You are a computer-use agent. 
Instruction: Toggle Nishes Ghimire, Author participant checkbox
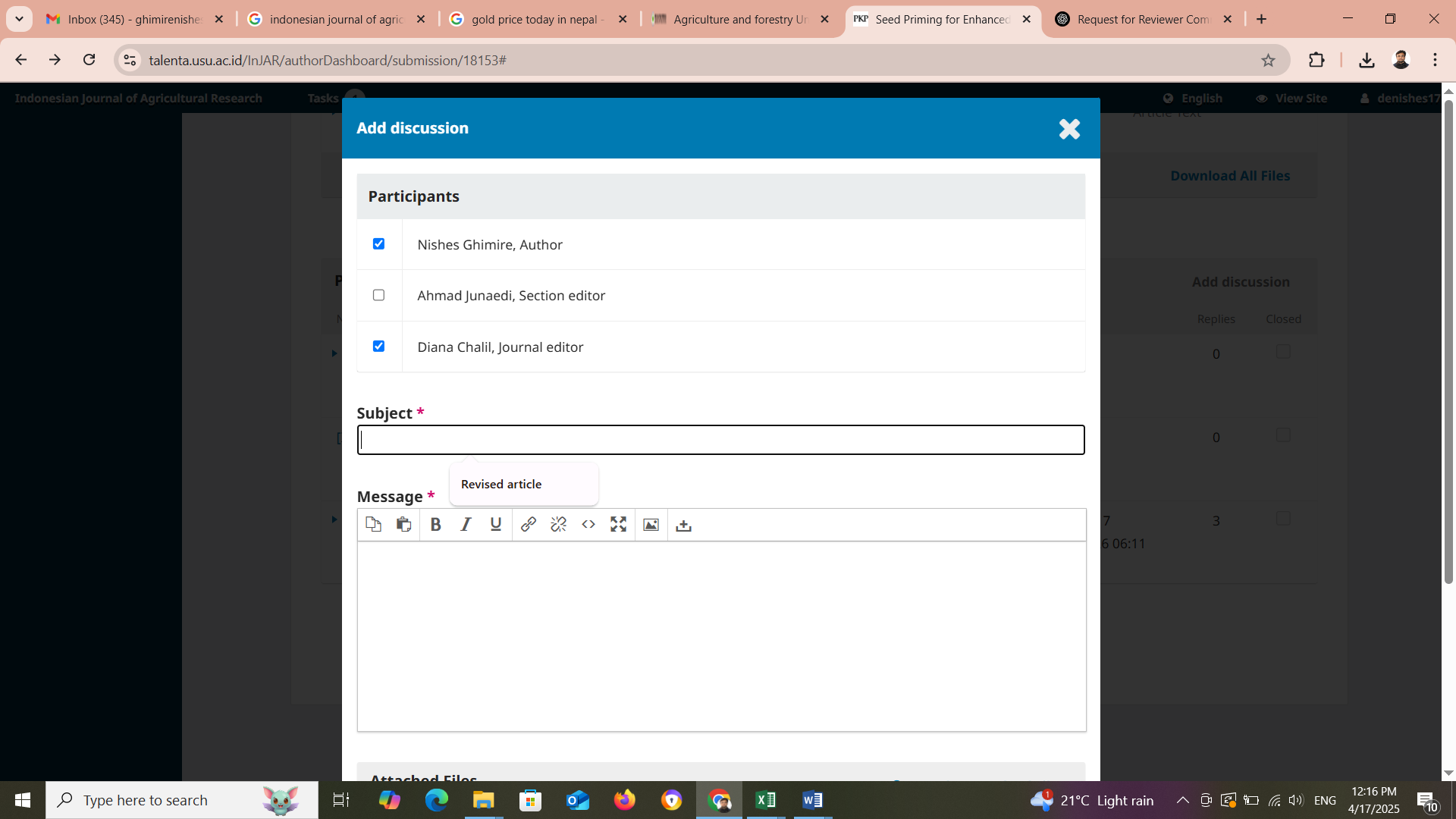378,243
